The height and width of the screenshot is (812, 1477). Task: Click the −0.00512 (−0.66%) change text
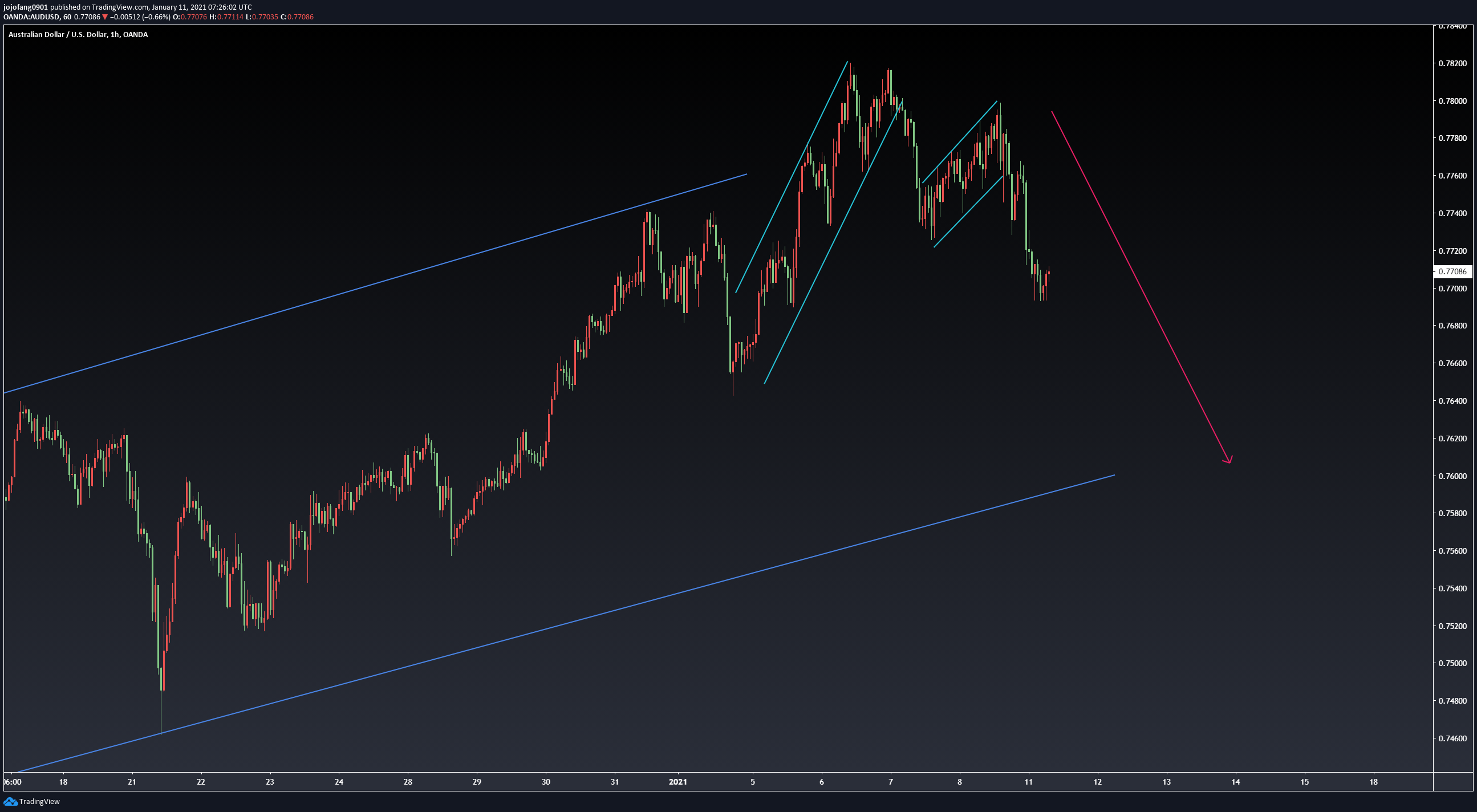140,17
